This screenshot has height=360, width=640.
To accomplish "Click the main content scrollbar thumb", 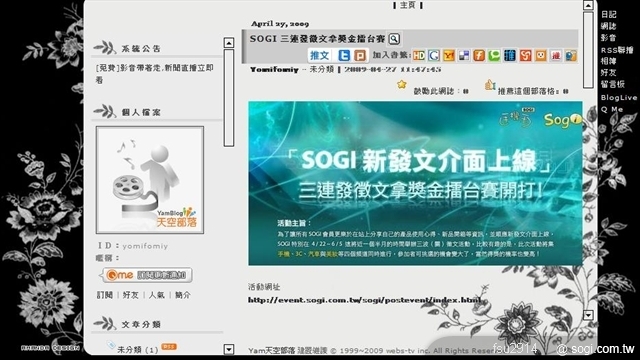I will (x=588, y=50).
